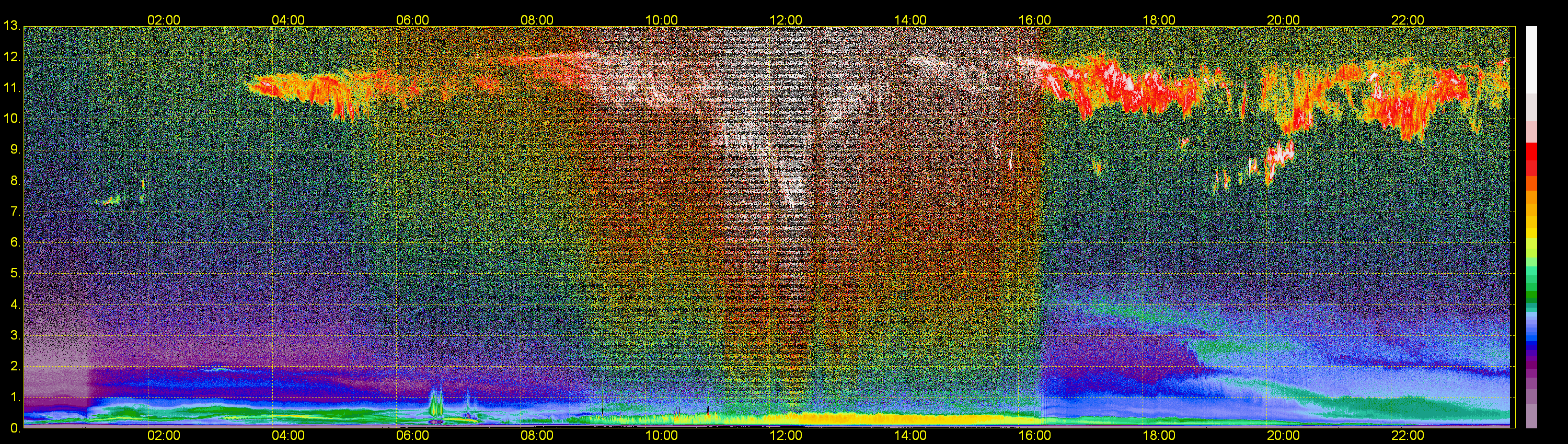Select the 14:00 label on the bottom time axis
1568x444 pixels.
pyautogui.click(x=910, y=436)
